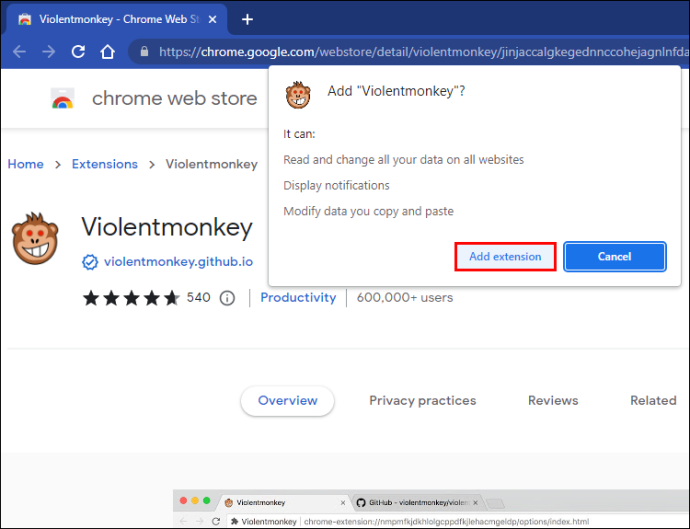The height and width of the screenshot is (529, 690).
Task: Confirm with Add extension button
Action: (505, 257)
